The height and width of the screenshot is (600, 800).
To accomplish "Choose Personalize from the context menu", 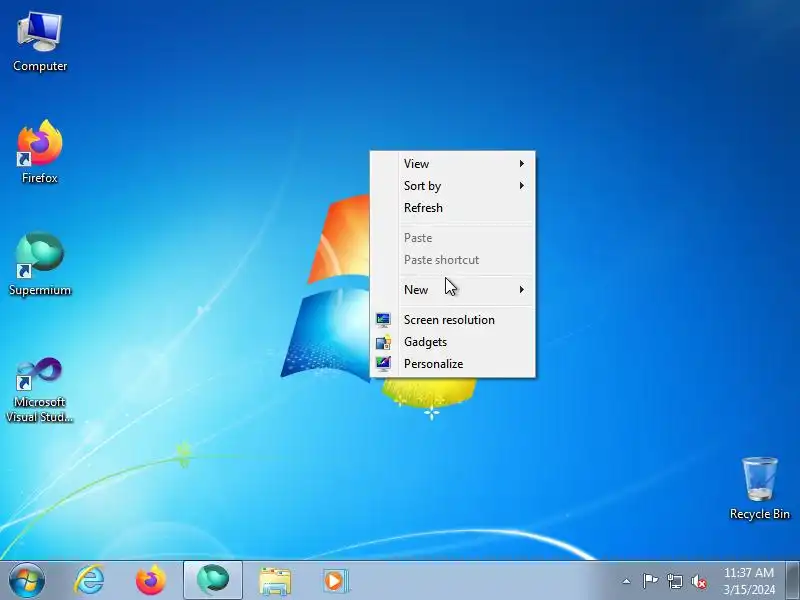I will (453, 364).
